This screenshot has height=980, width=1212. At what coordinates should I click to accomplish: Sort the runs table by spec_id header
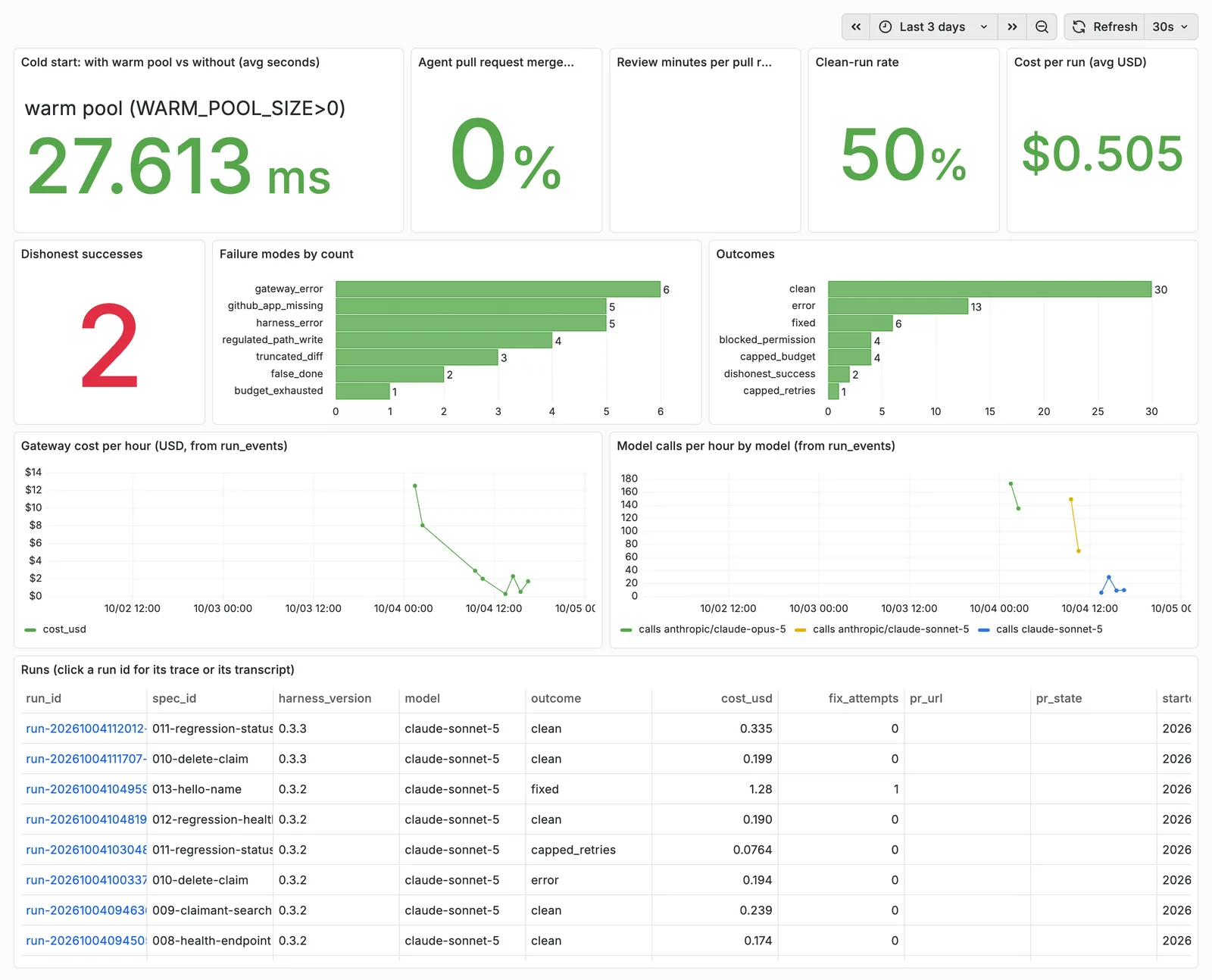coord(174,698)
